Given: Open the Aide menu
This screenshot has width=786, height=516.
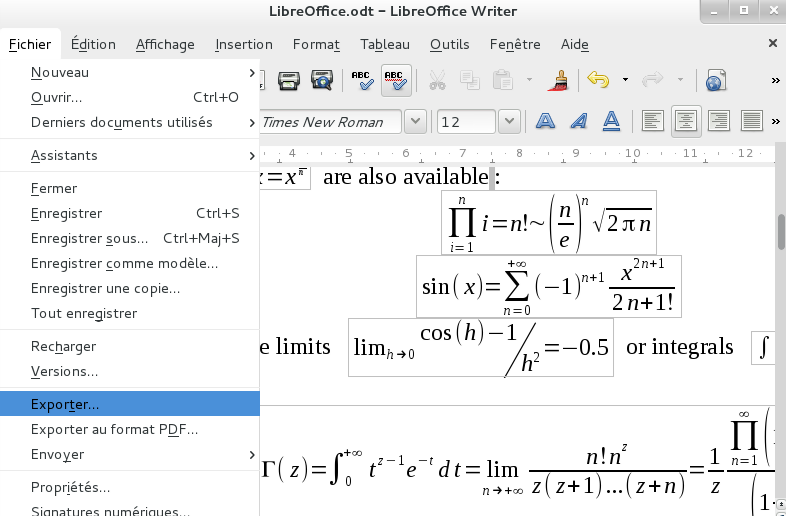Looking at the screenshot, I should point(574,45).
